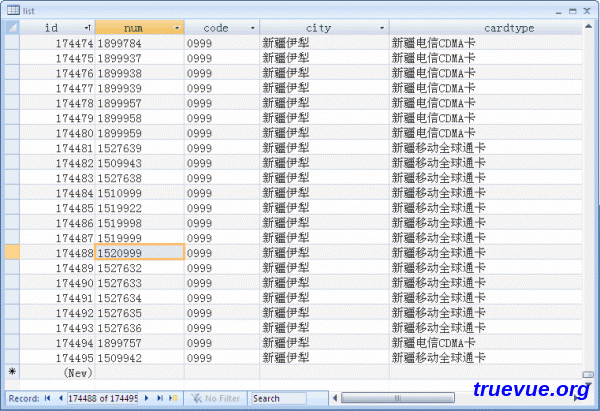Click id cell 174481

click(57, 148)
